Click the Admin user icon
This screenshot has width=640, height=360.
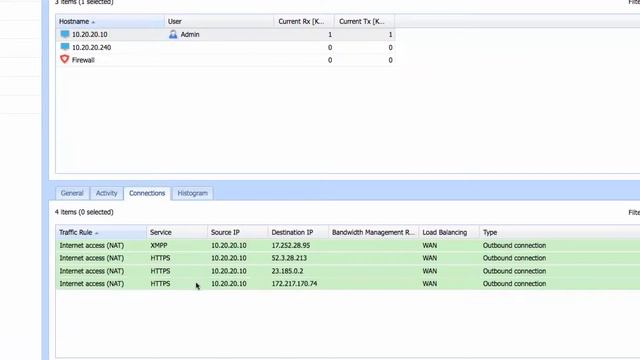tap(173, 34)
